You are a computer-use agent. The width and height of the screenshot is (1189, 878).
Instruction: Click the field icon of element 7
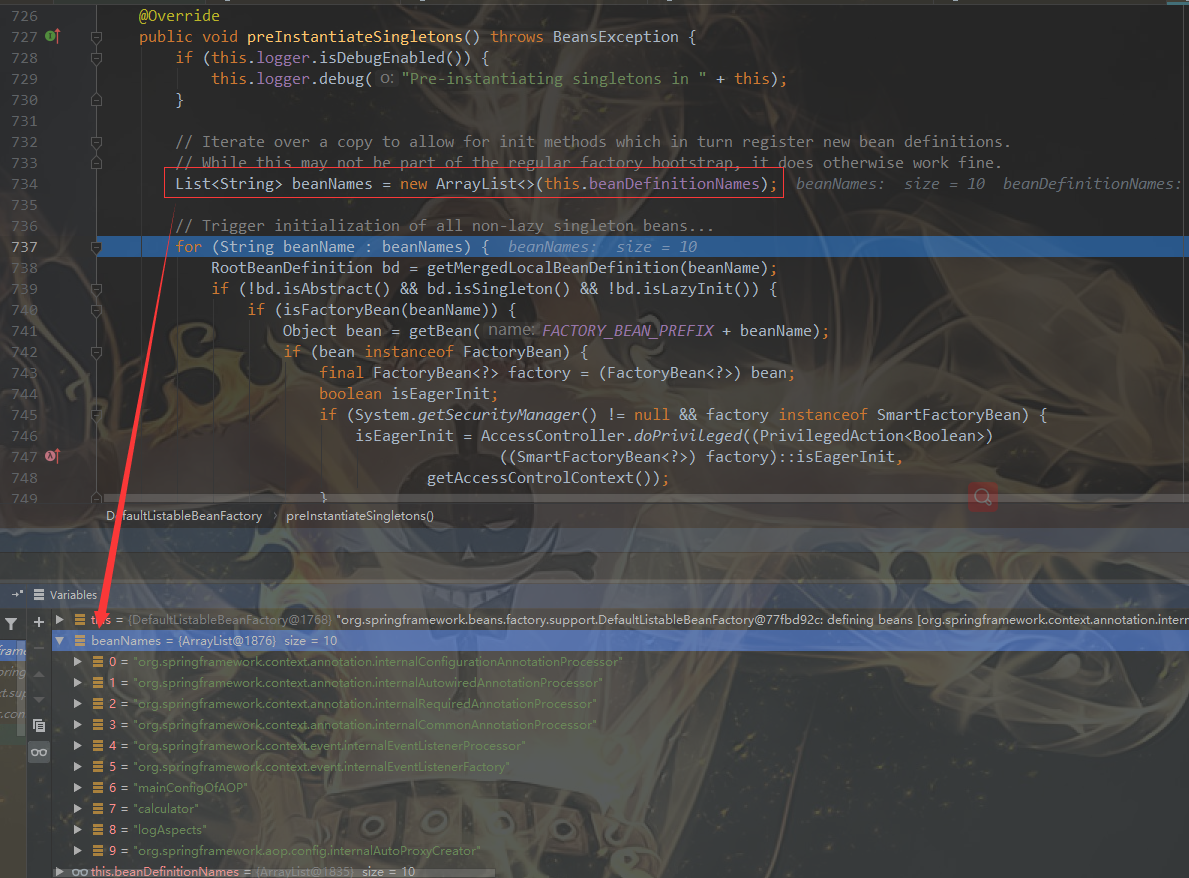pos(98,809)
